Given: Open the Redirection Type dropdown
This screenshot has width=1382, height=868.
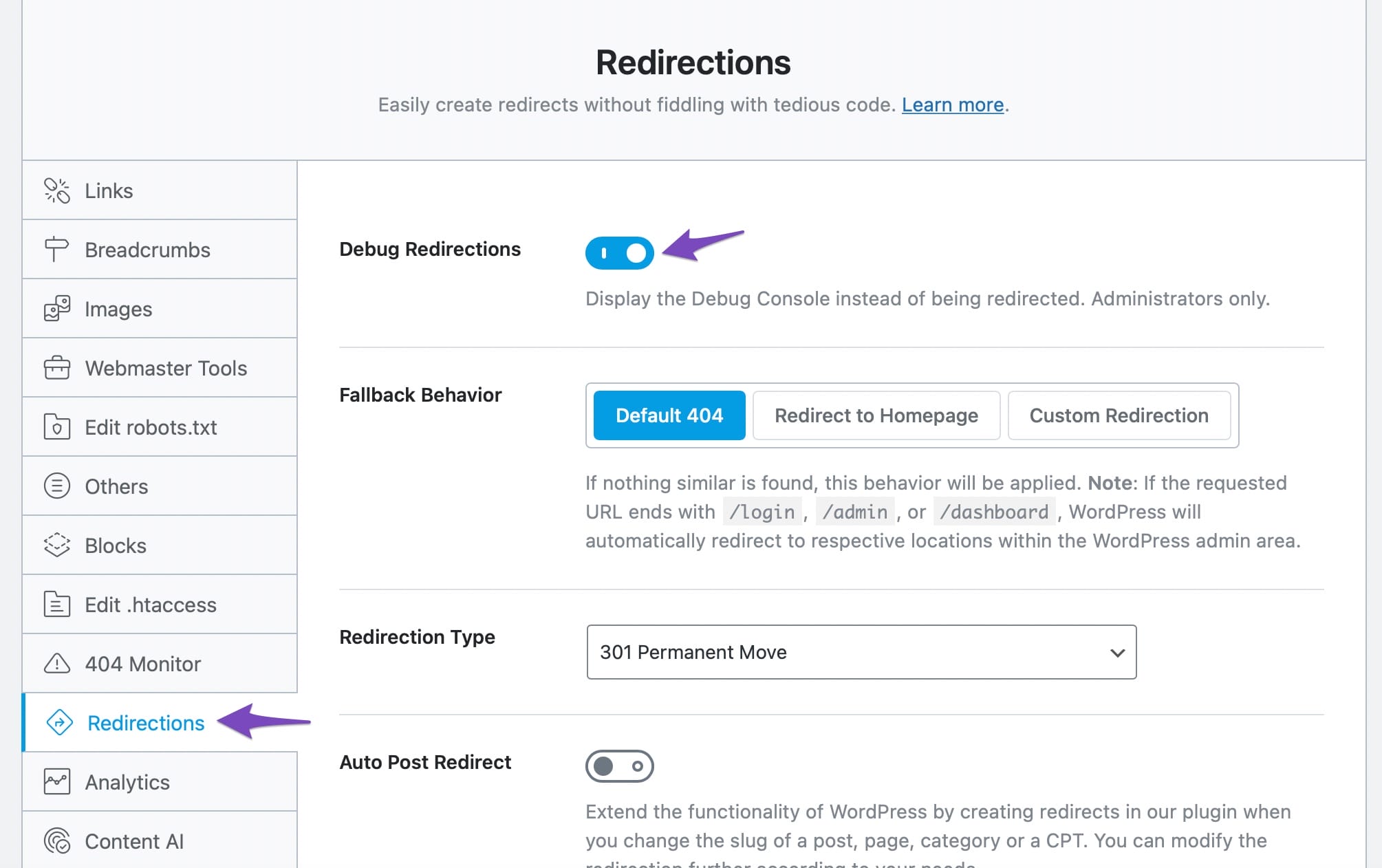Looking at the screenshot, I should tap(861, 652).
